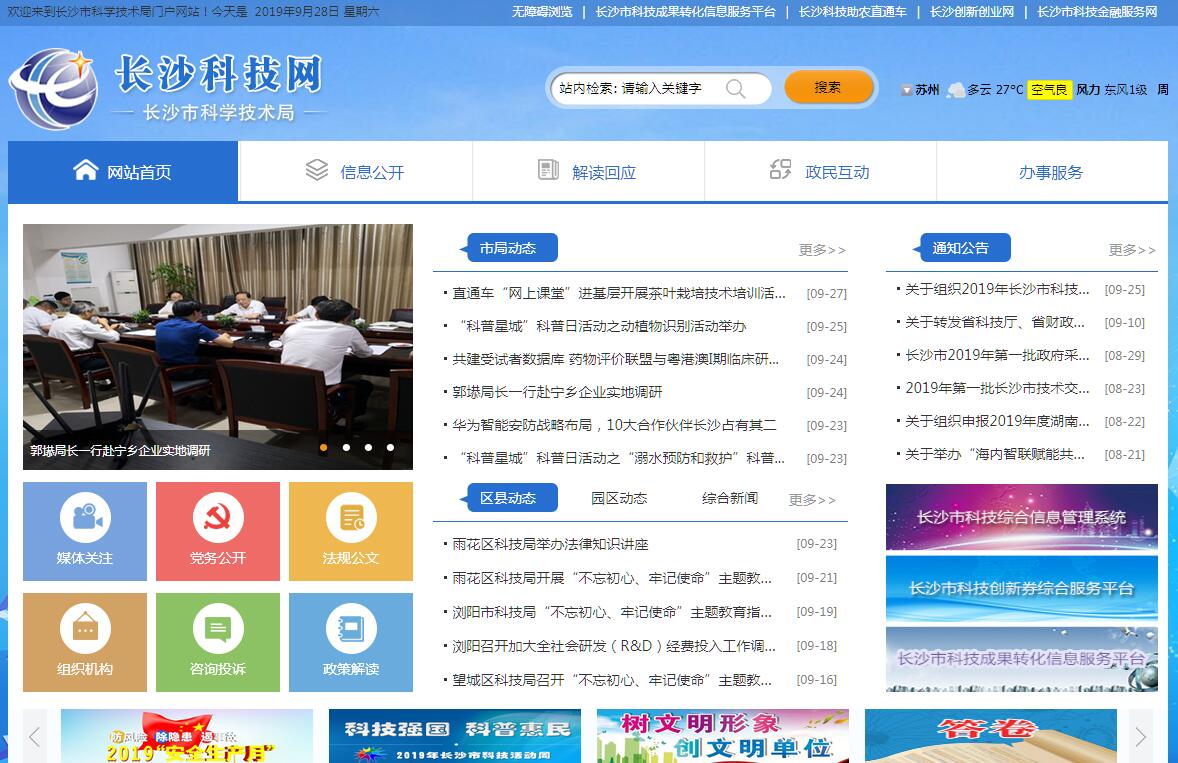
Task: Click the magnifier icon in search box
Action: tap(736, 88)
